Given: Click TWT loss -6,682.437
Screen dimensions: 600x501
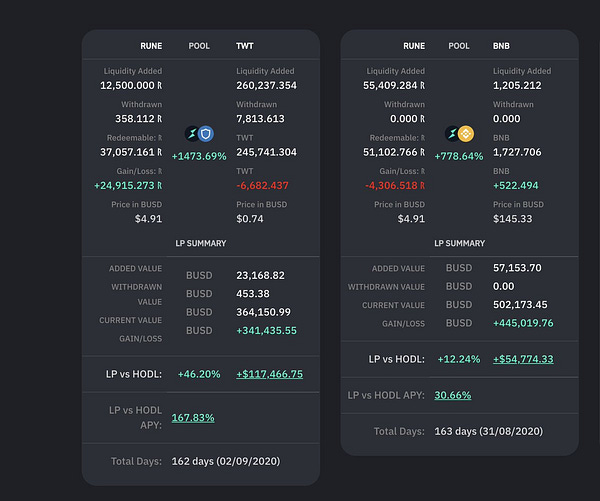Looking at the screenshot, I should point(262,186).
